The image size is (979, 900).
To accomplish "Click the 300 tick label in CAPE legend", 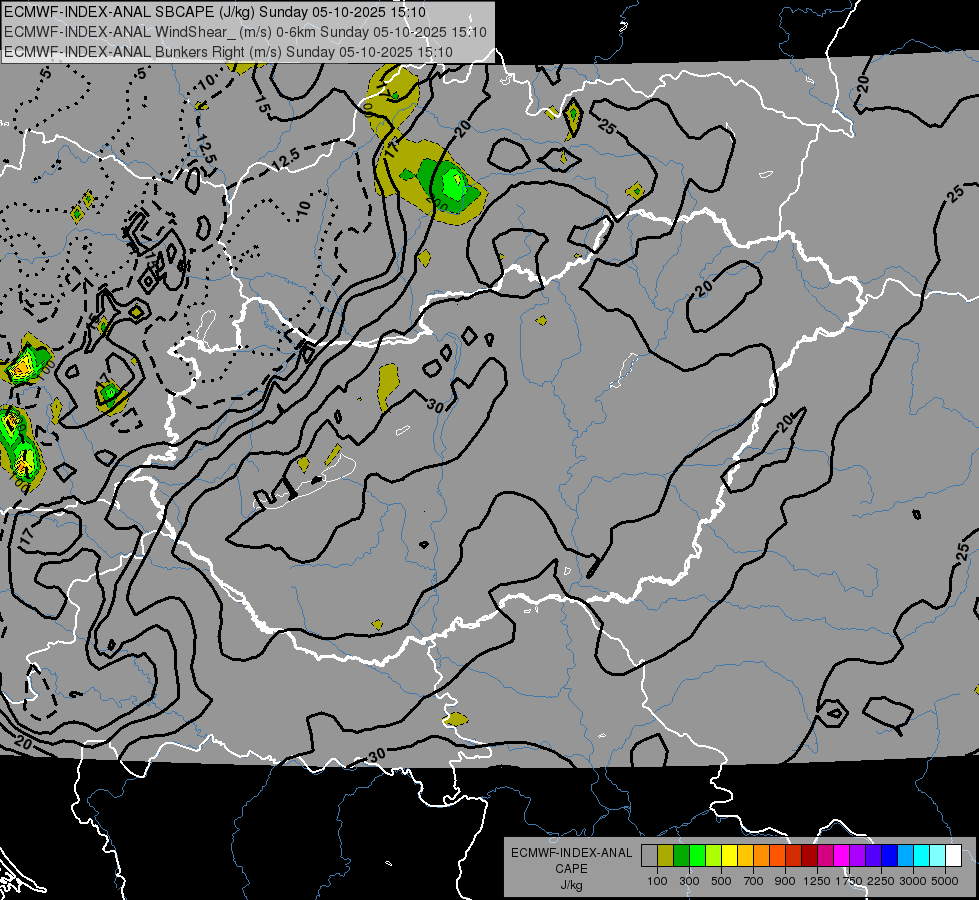I will [x=689, y=881].
